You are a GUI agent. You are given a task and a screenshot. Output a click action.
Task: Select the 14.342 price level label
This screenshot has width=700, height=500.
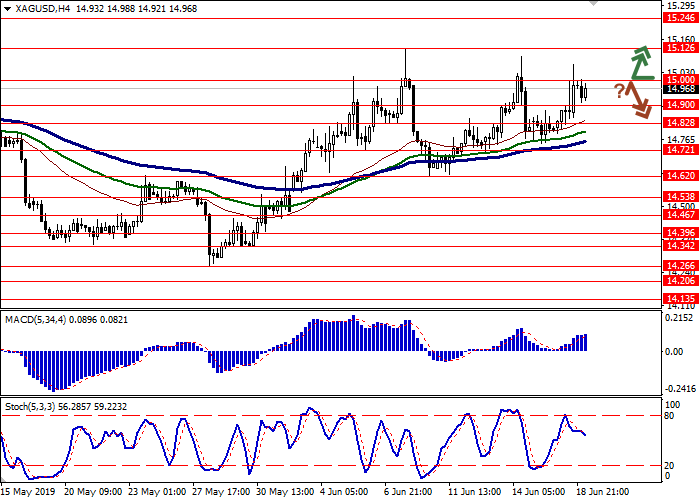pos(681,245)
